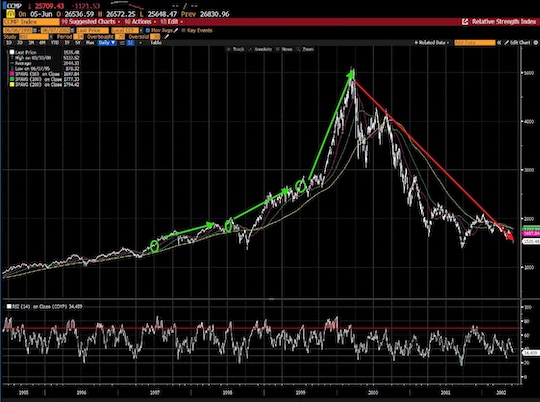The height and width of the screenshot is (402, 540).
Task: Click the Study name field
Action: coord(34,37)
